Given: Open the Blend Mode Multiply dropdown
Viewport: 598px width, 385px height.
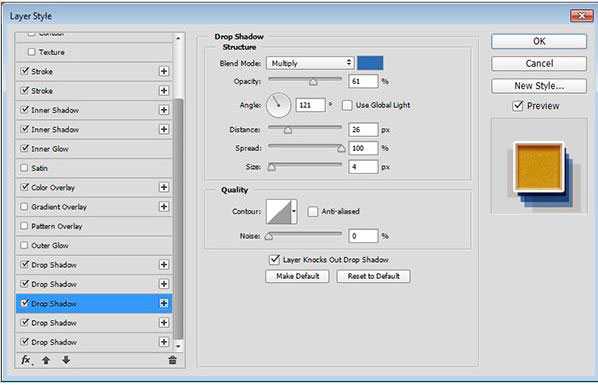Looking at the screenshot, I should 310,63.
